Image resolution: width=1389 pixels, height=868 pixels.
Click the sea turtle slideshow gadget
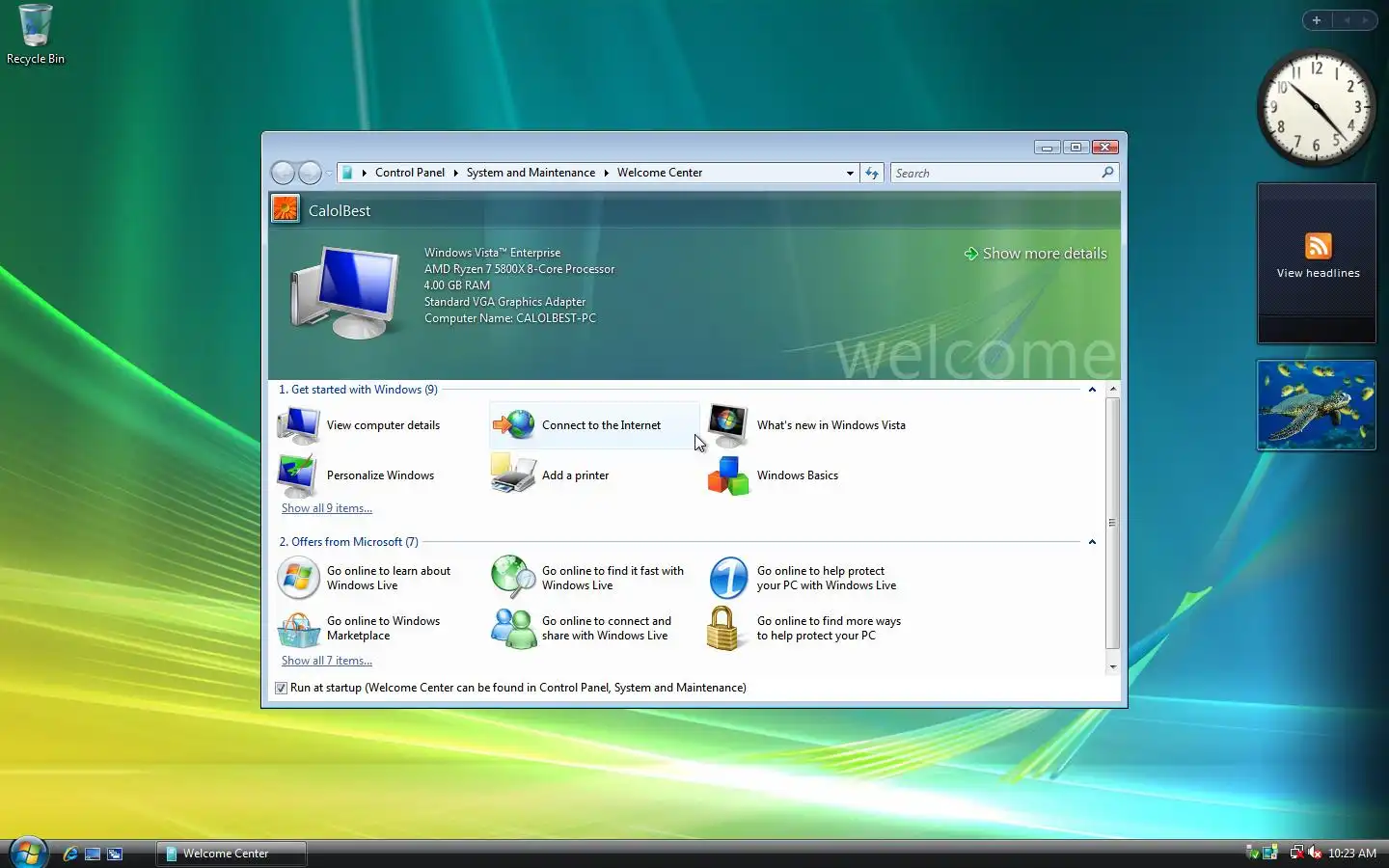coord(1316,405)
